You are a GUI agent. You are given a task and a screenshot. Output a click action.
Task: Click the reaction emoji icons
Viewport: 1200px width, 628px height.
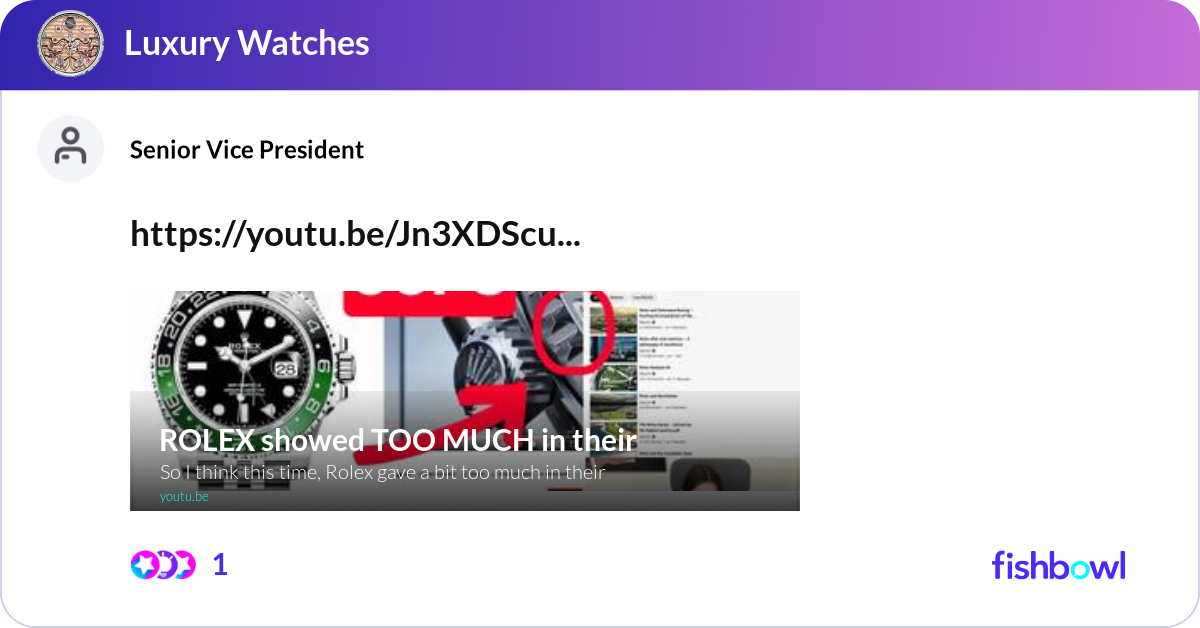click(163, 565)
